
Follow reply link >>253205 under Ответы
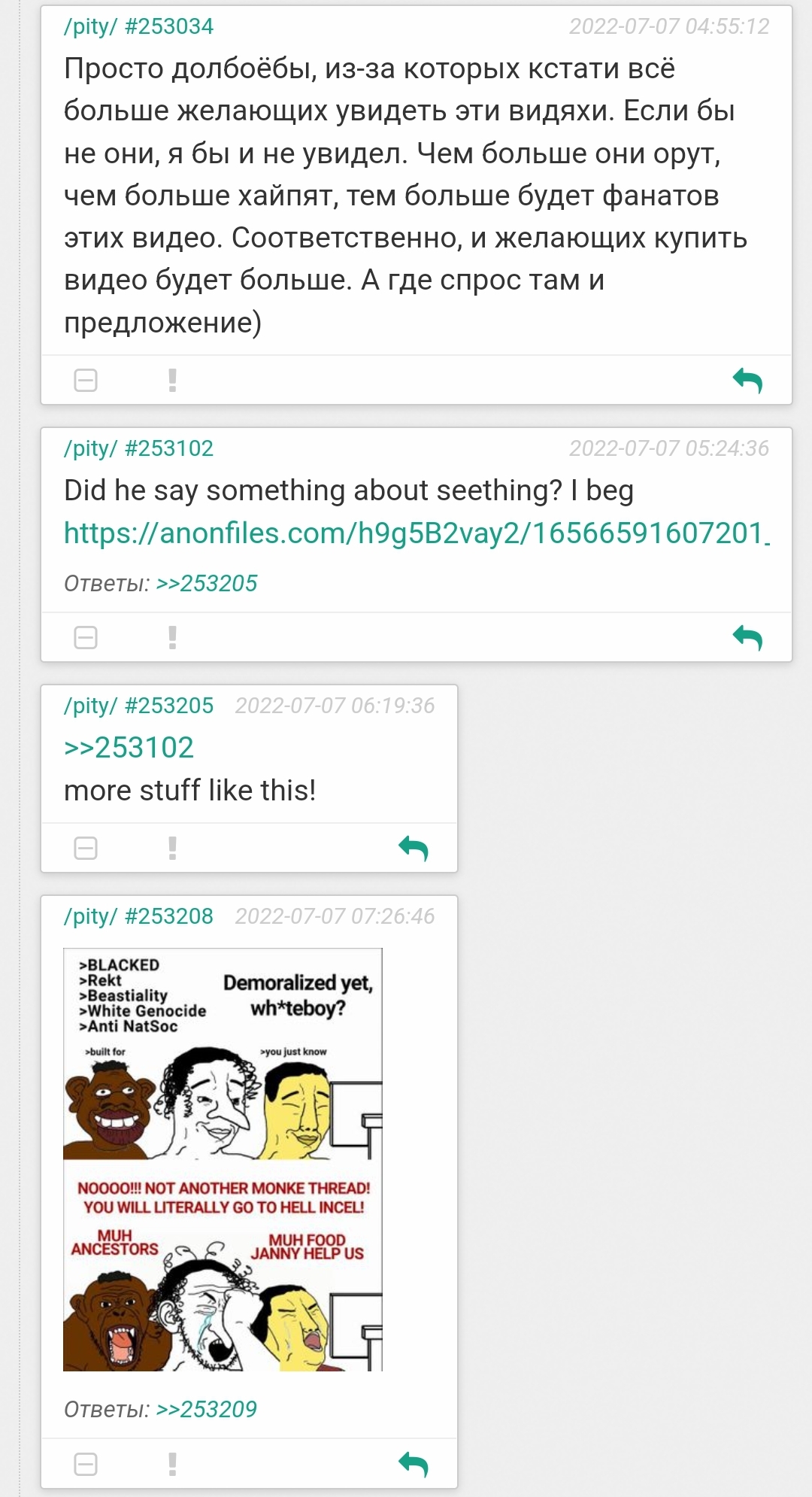click(x=207, y=583)
